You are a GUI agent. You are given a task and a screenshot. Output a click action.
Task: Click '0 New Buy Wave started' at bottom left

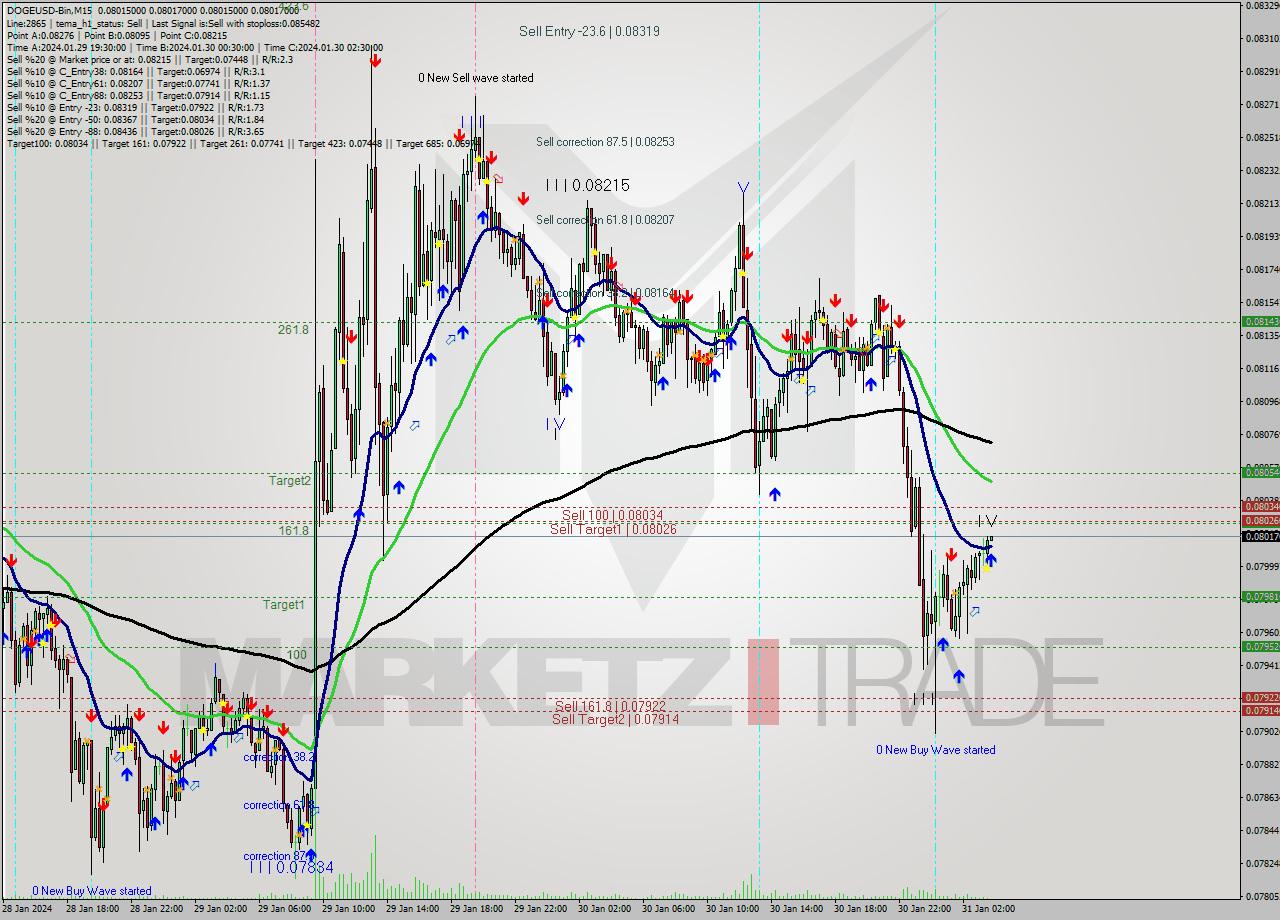point(92,891)
